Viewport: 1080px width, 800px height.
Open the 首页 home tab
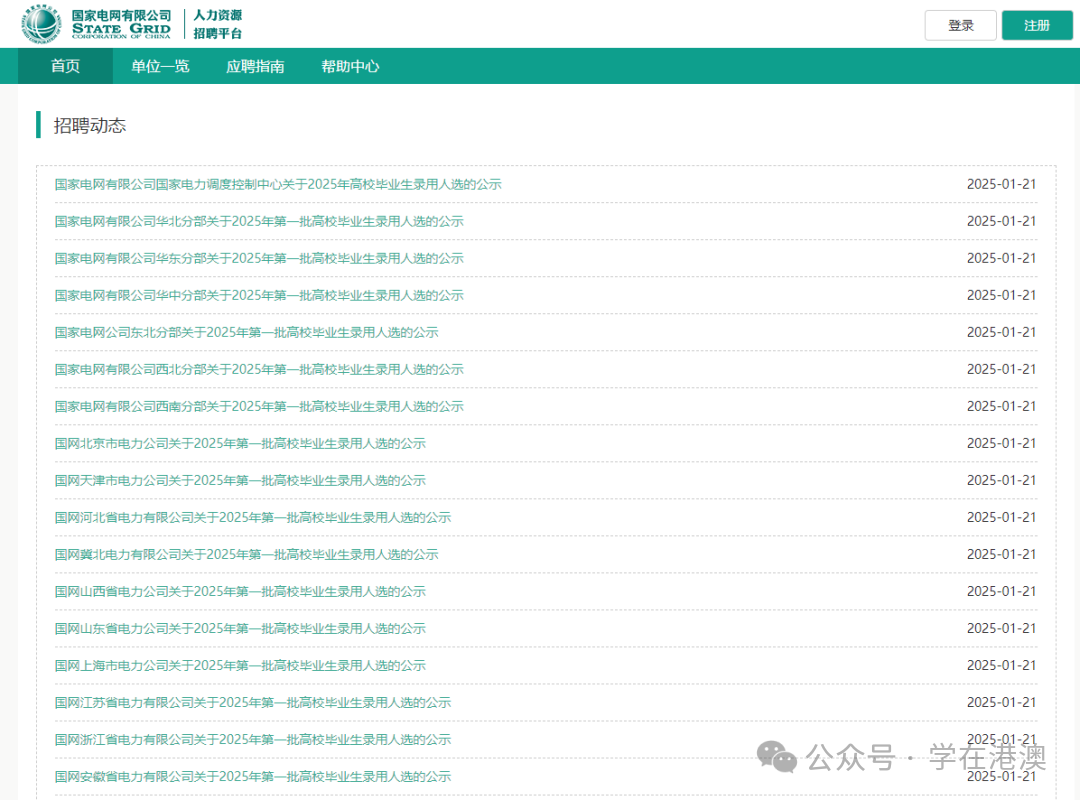click(65, 67)
